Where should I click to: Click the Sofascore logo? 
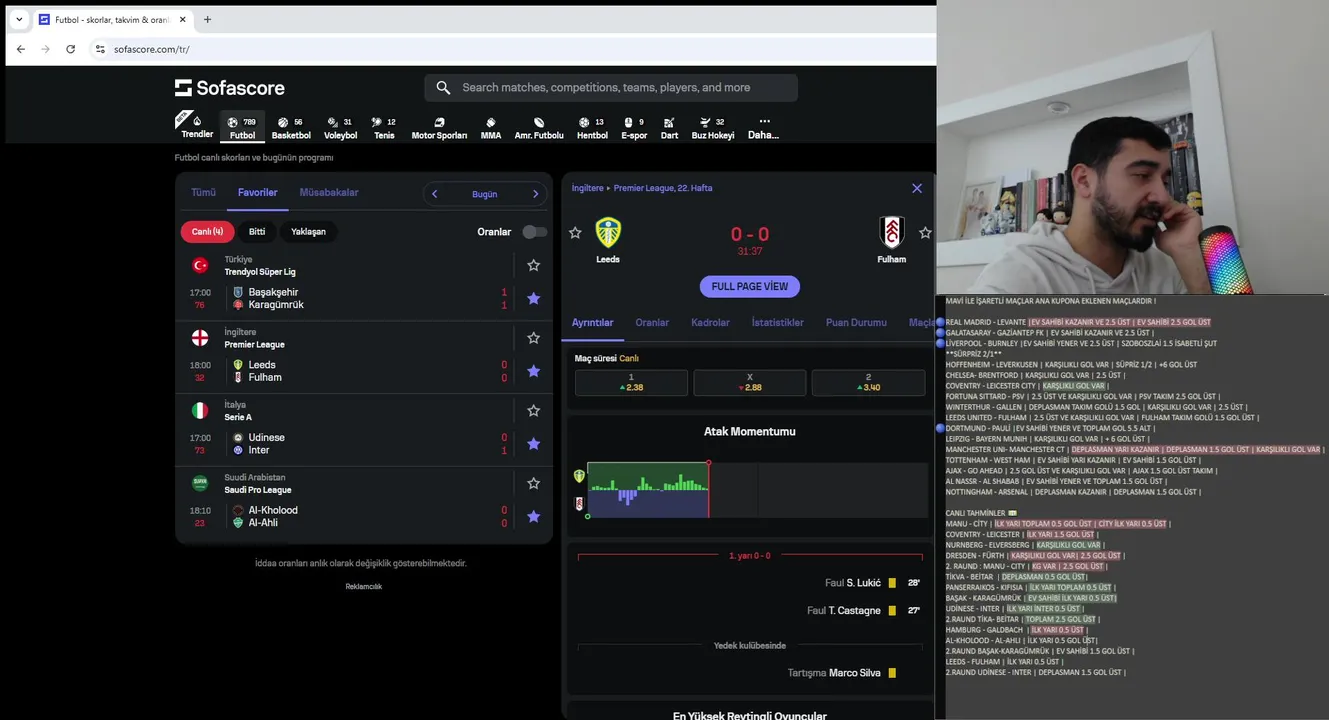pos(230,88)
